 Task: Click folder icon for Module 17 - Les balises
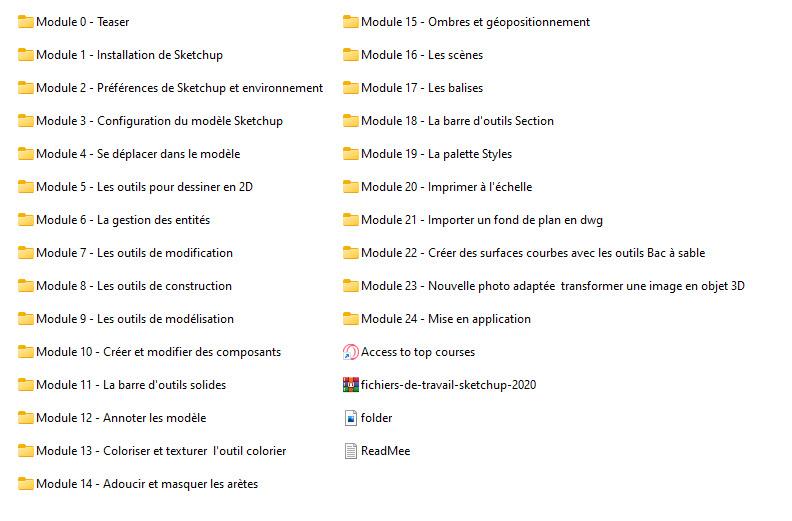351,88
